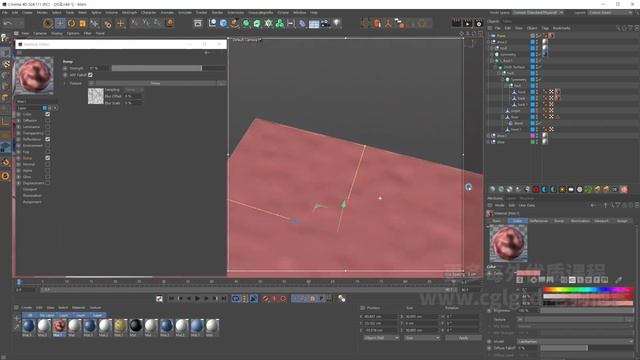Open the Size mode dropdown in coordinates
The height and width of the screenshot is (360, 640).
coord(422,338)
